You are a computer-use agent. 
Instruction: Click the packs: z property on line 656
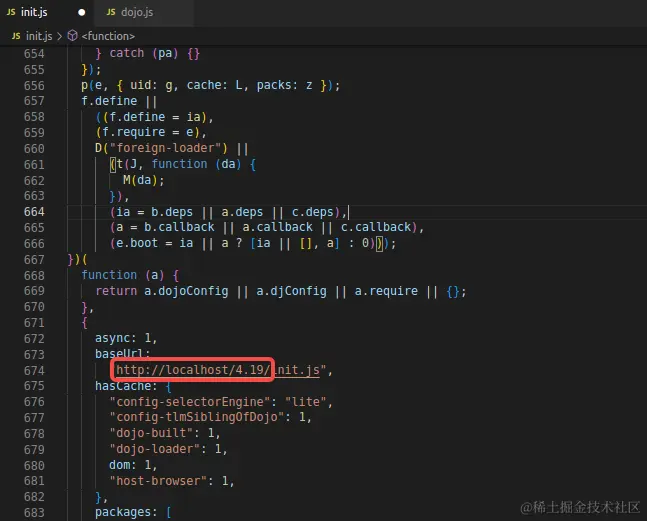pos(285,85)
